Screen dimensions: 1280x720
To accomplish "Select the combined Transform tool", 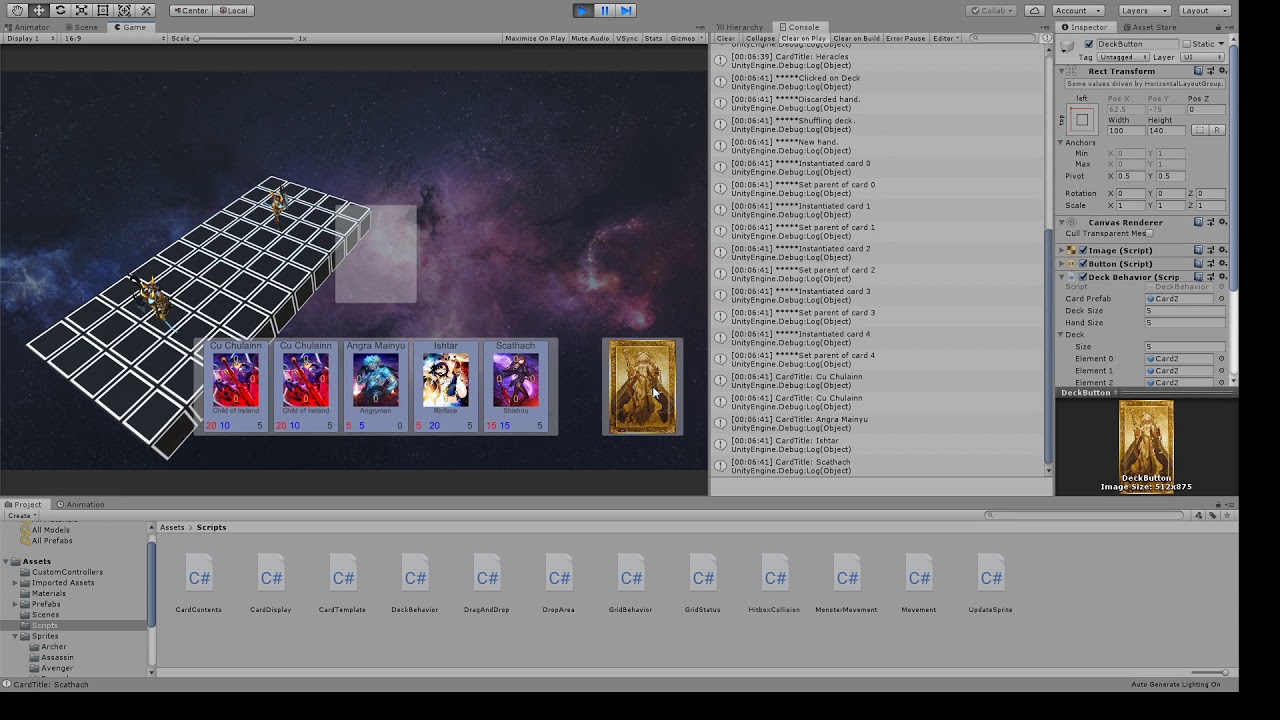I will tap(124, 10).
